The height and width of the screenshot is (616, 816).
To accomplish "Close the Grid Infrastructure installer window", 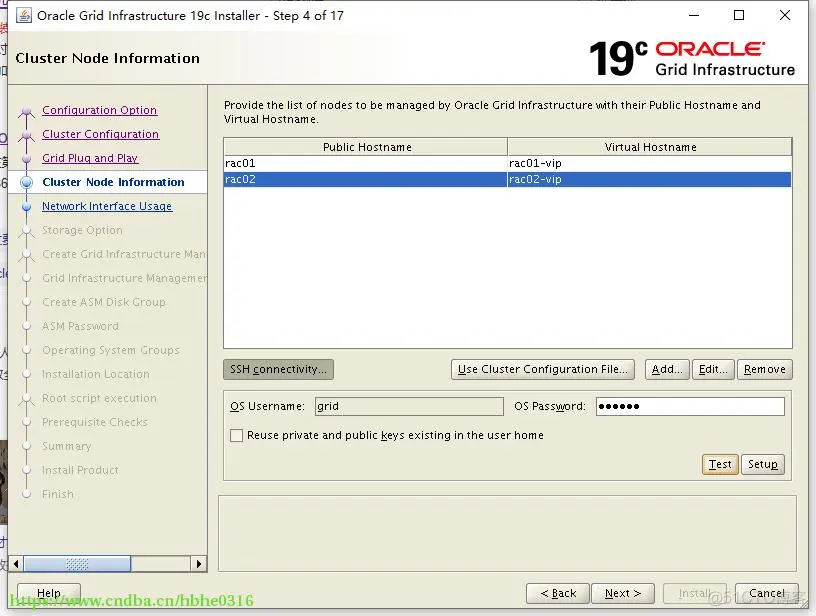I will (x=785, y=15).
